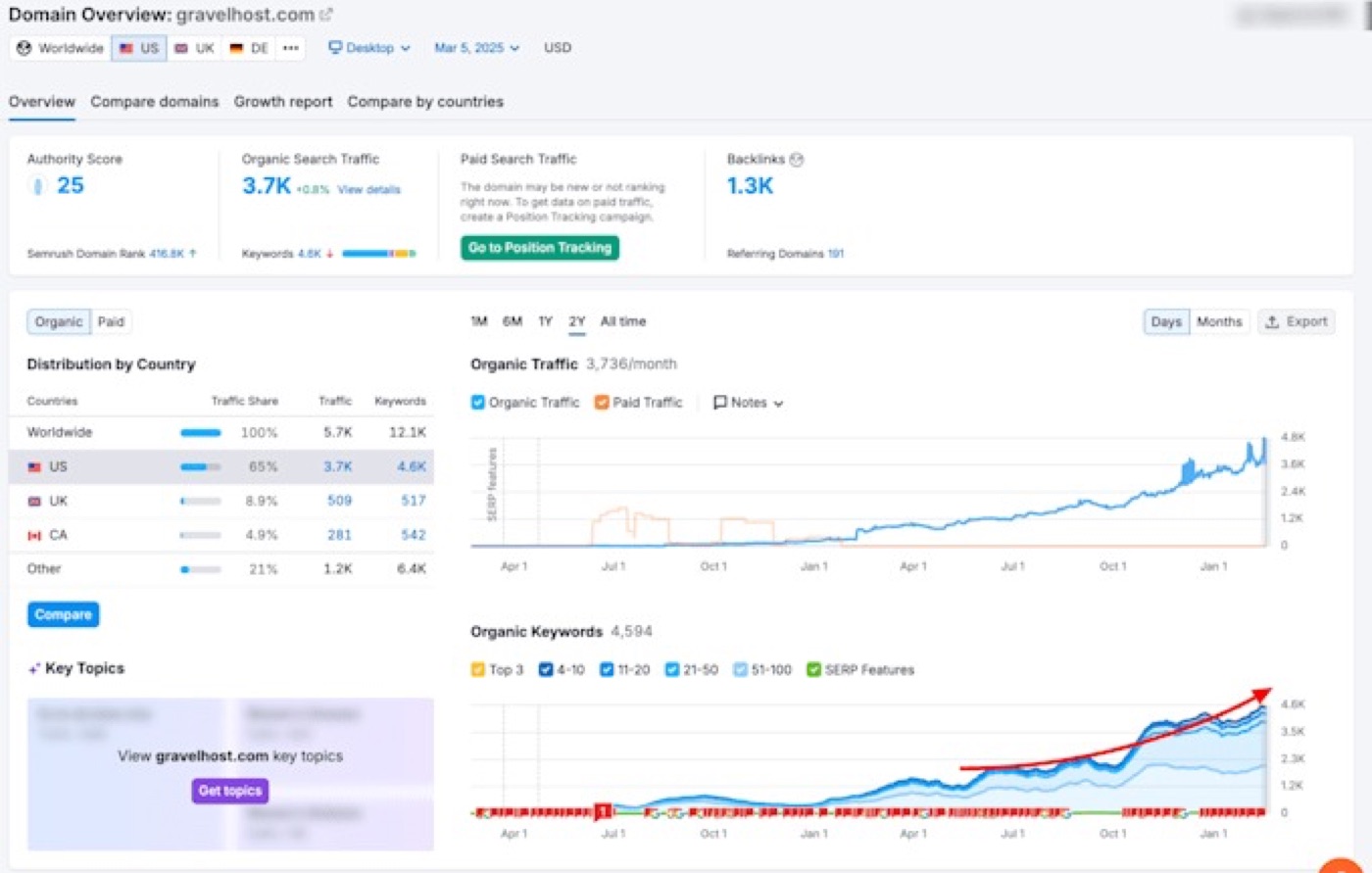Click CA keywords value 542
This screenshot has height=873, width=1372.
414,535
